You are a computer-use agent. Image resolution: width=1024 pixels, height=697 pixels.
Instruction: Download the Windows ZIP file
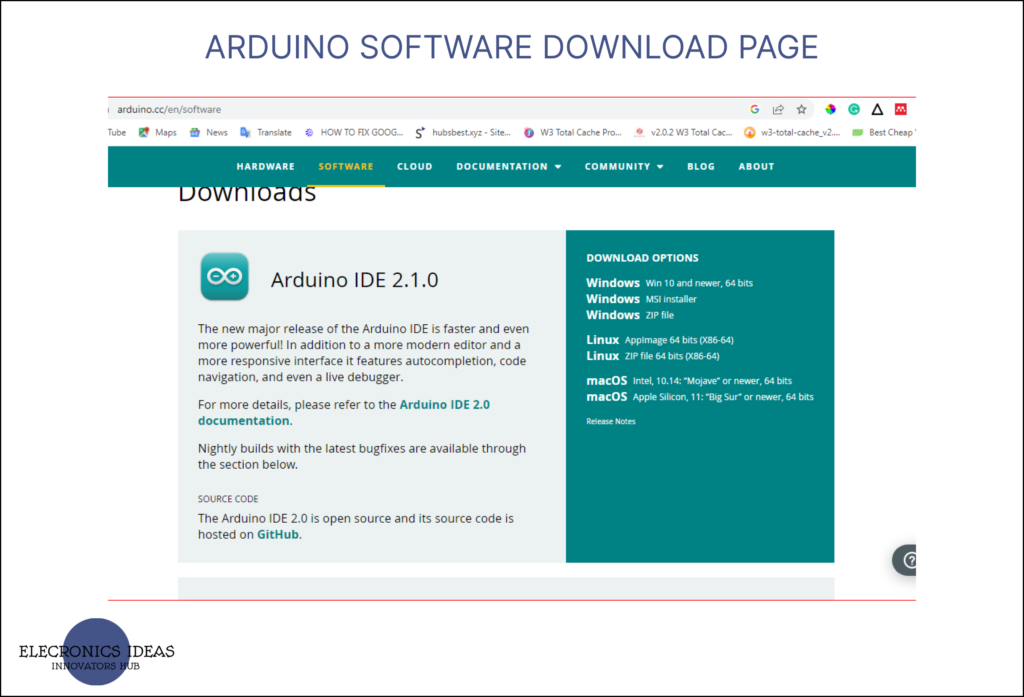630,315
